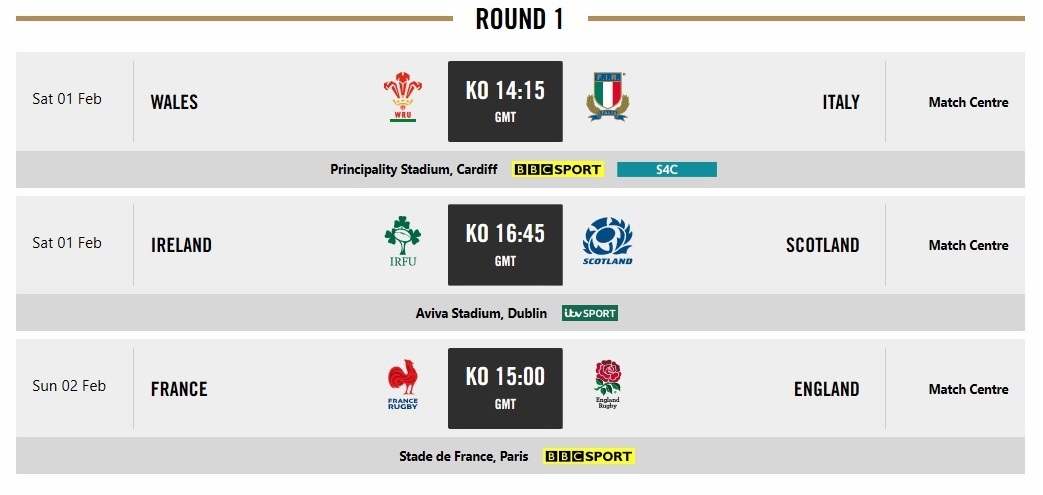Click the Principality Stadium, Cardiff venue text

[414, 170]
